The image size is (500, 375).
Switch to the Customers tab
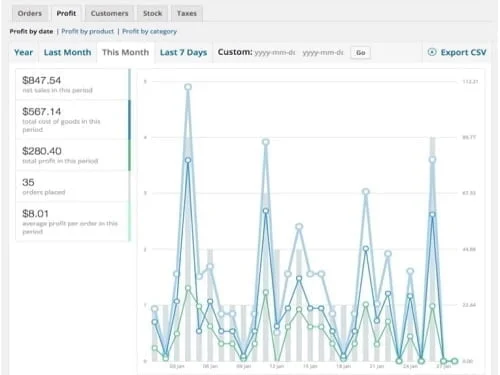[109, 14]
